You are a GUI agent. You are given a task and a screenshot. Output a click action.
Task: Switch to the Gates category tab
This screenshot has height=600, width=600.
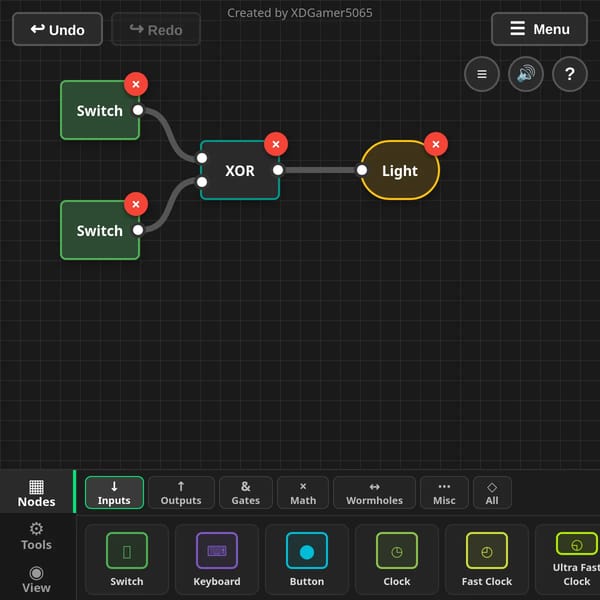click(x=246, y=493)
